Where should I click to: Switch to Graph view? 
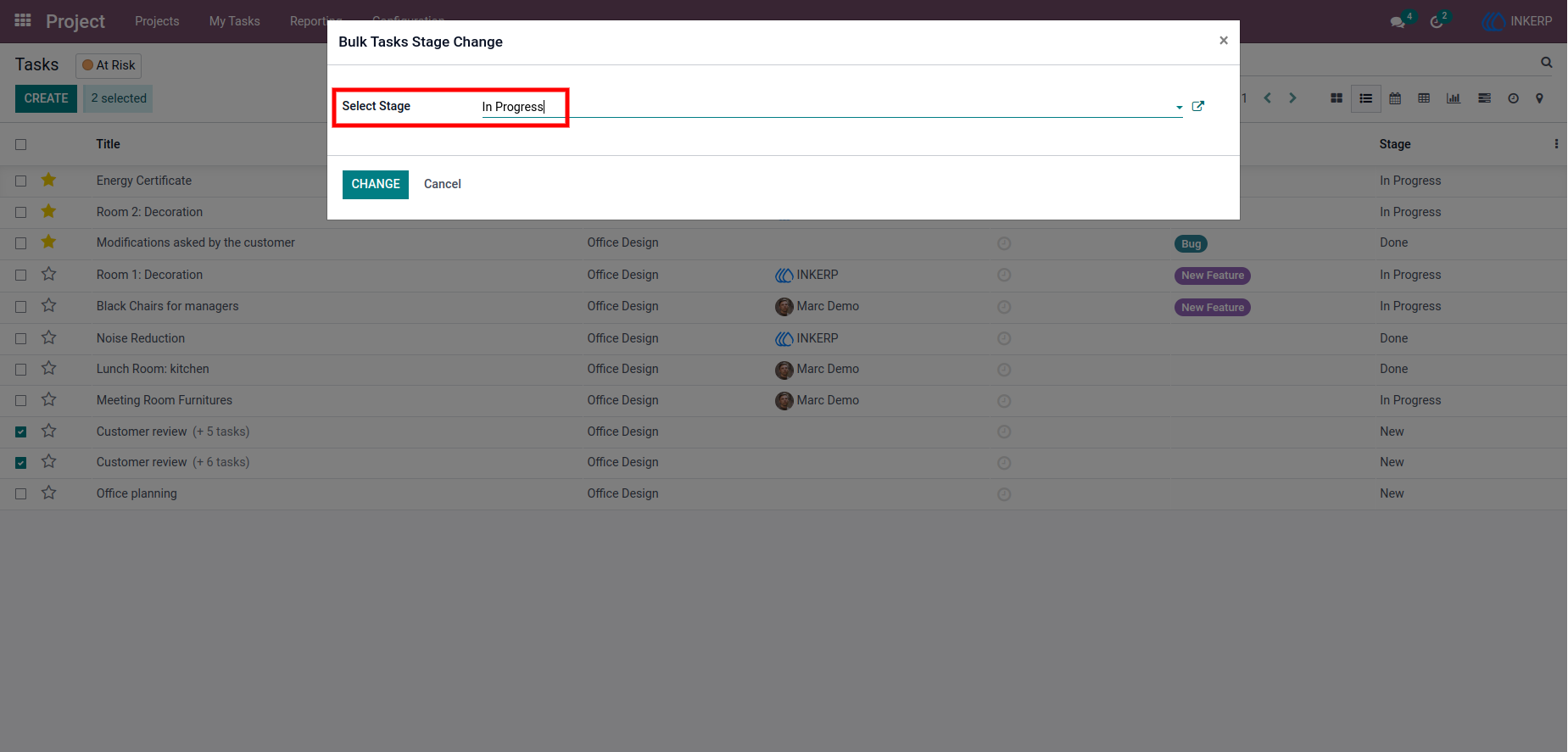coord(1454,98)
